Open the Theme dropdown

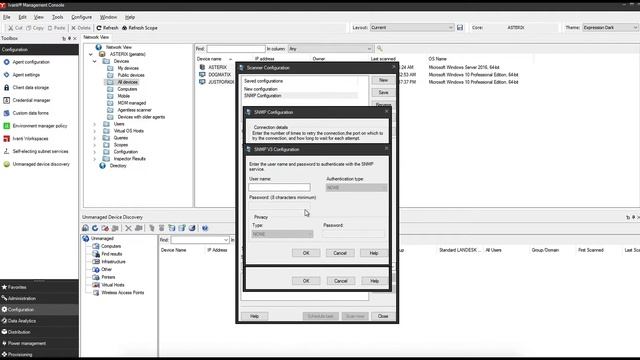point(610,27)
